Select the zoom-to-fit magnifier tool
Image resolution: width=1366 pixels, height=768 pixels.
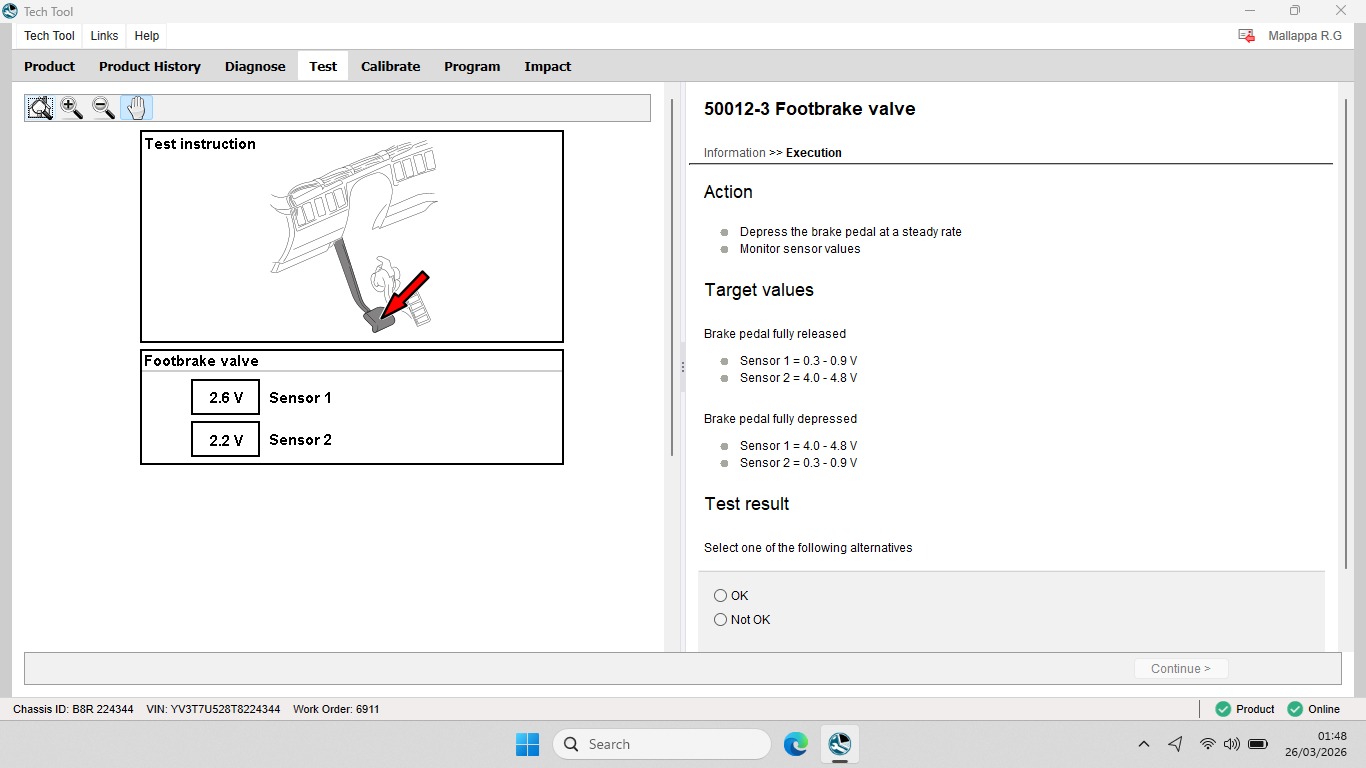click(40, 108)
